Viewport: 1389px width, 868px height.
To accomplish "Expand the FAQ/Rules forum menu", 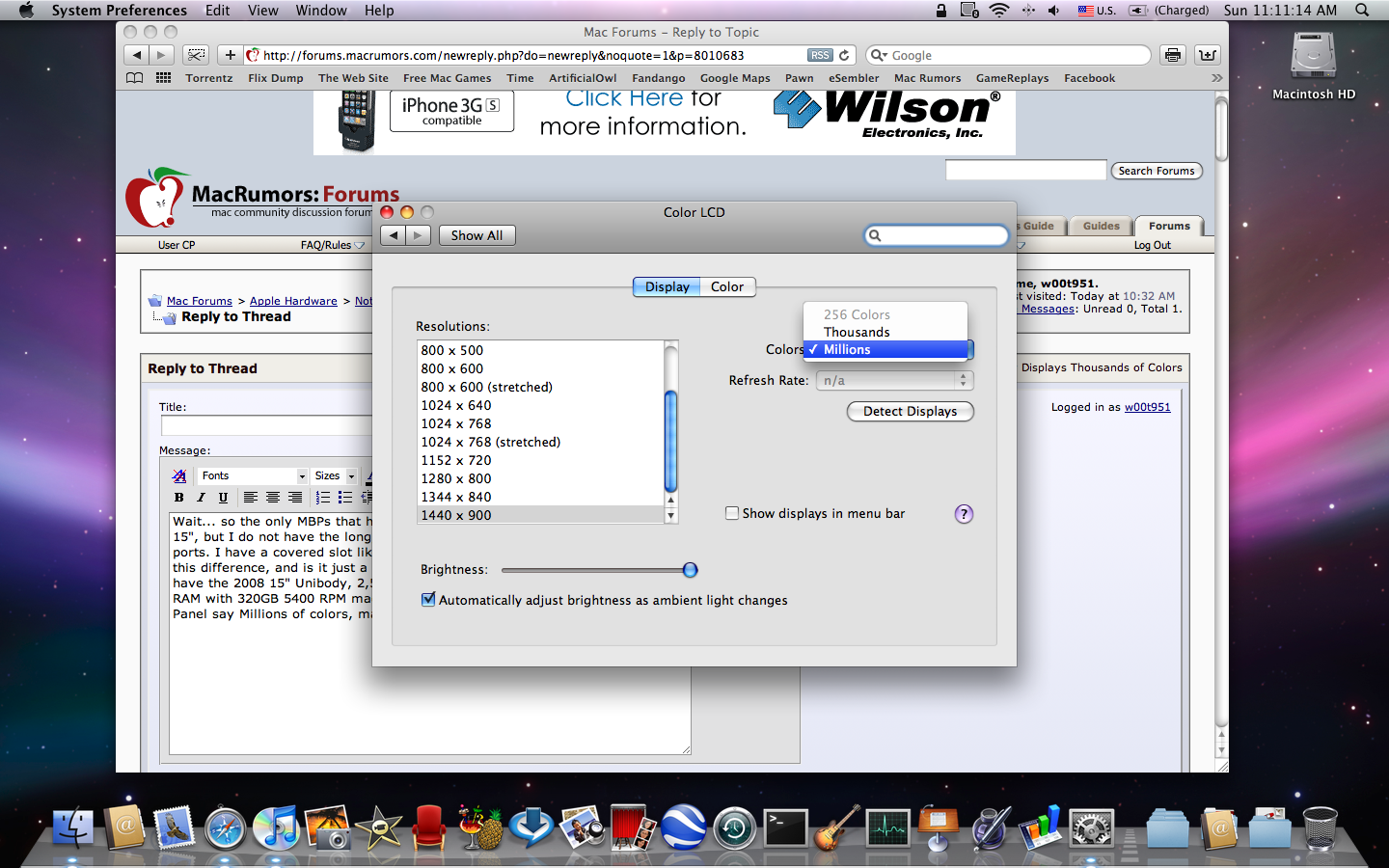I will coord(332,245).
